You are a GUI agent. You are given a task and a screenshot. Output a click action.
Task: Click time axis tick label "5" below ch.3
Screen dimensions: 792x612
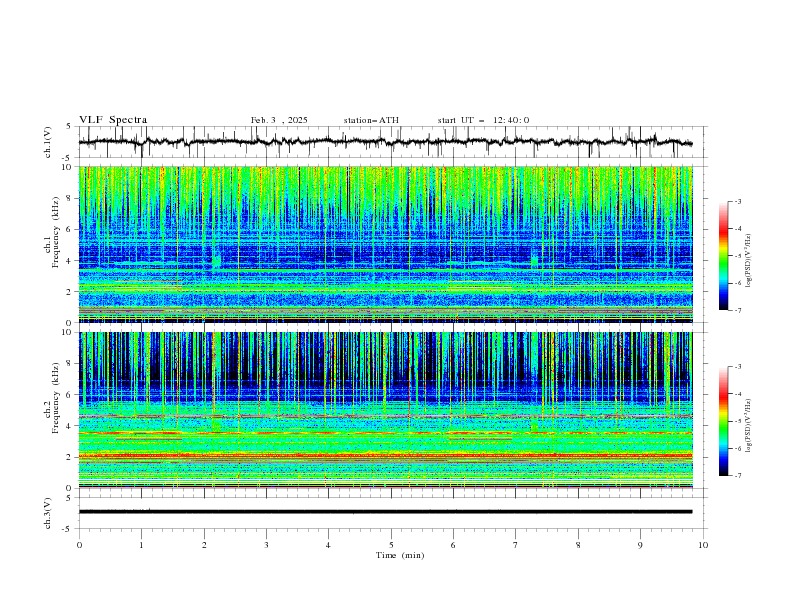coord(391,545)
